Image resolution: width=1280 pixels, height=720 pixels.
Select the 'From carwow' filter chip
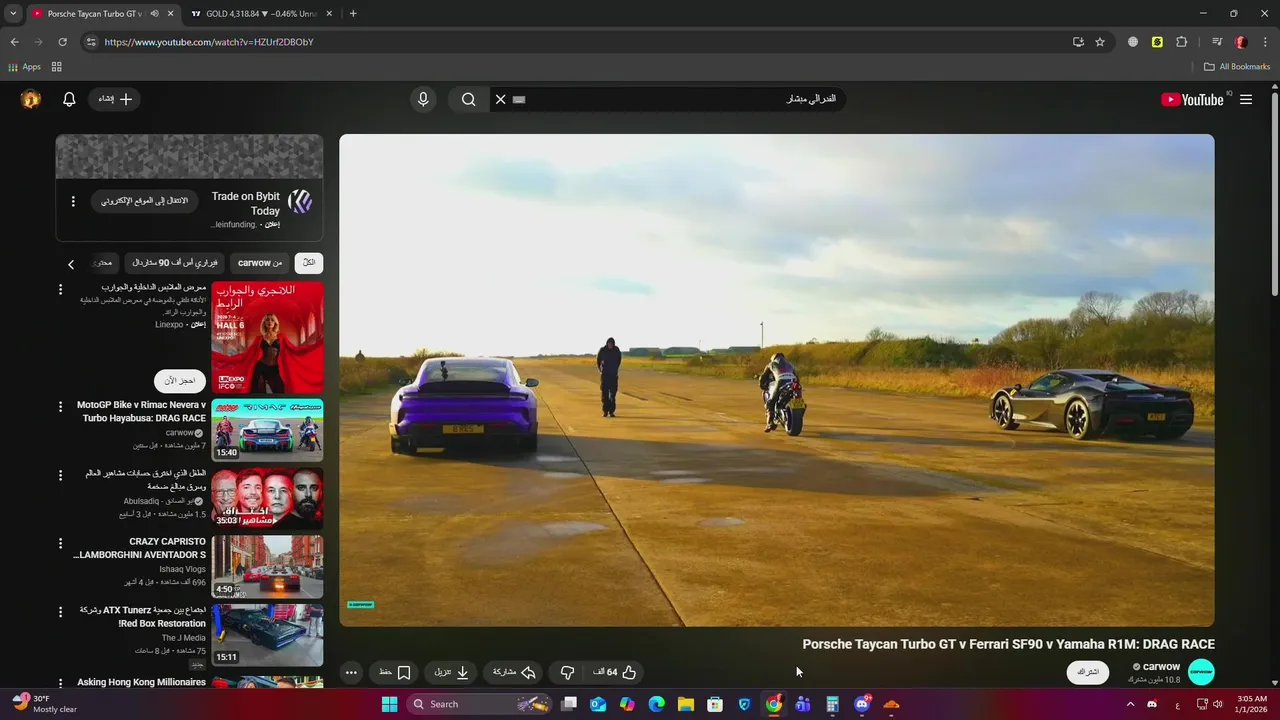tap(260, 263)
